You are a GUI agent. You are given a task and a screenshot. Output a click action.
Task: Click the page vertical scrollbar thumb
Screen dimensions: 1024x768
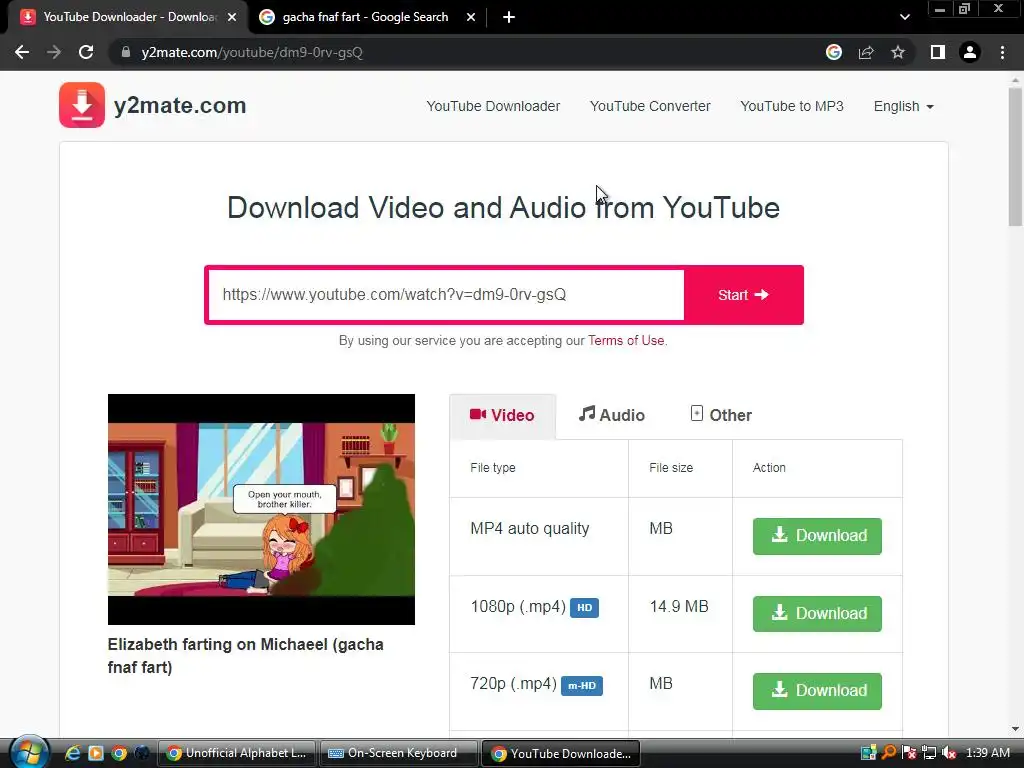point(1015,157)
